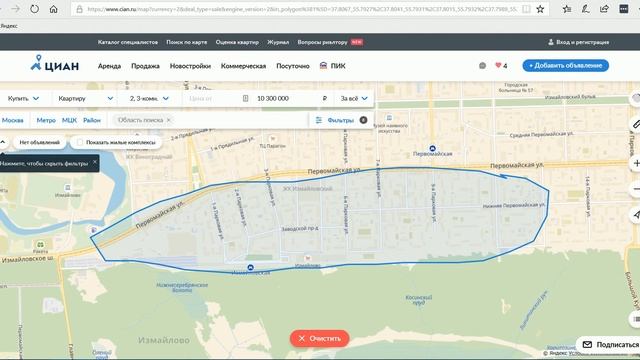This screenshot has width=640, height=360.
Task: Click the Нет объявлений button
Action: tap(40, 142)
